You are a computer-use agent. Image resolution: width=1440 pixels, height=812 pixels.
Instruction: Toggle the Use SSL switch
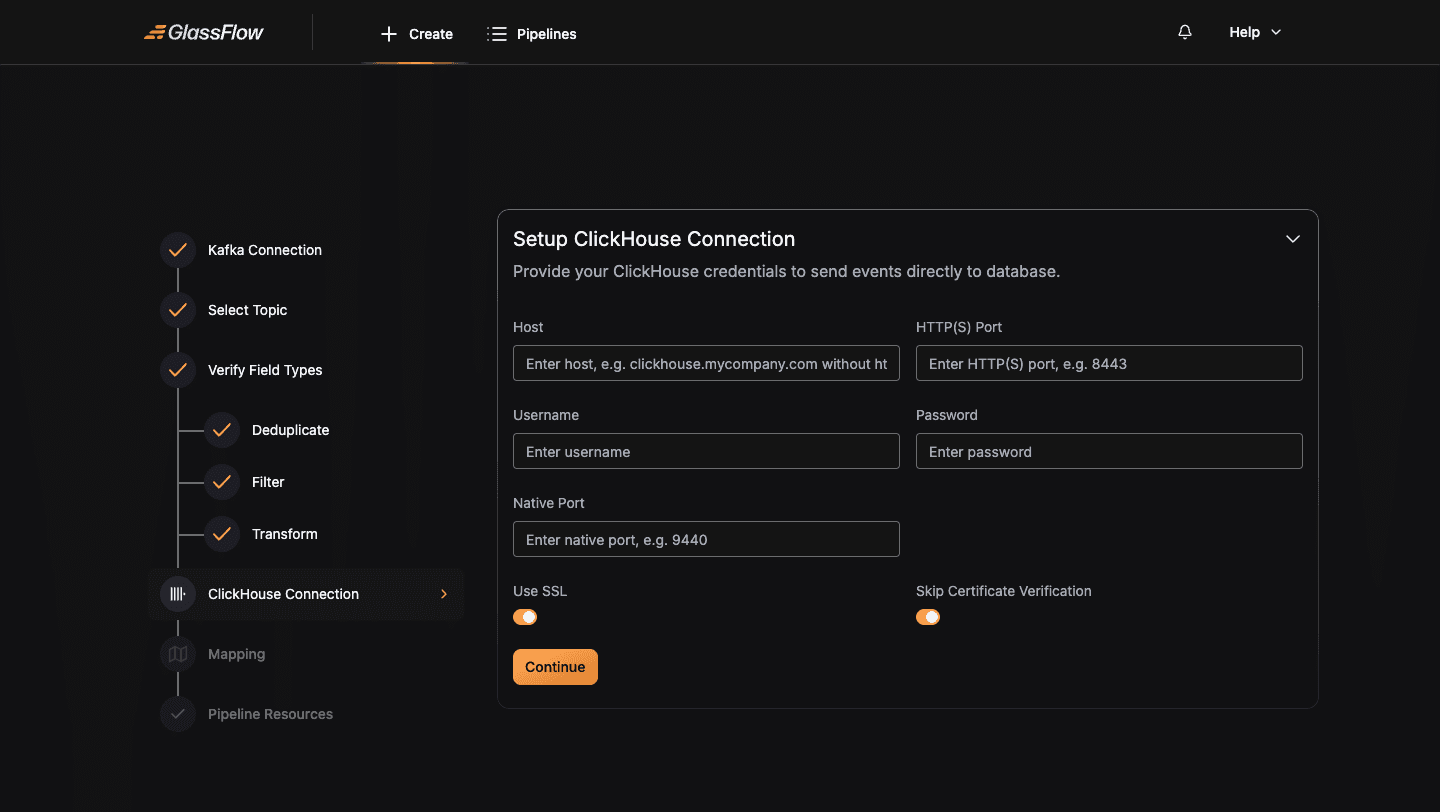coord(525,617)
